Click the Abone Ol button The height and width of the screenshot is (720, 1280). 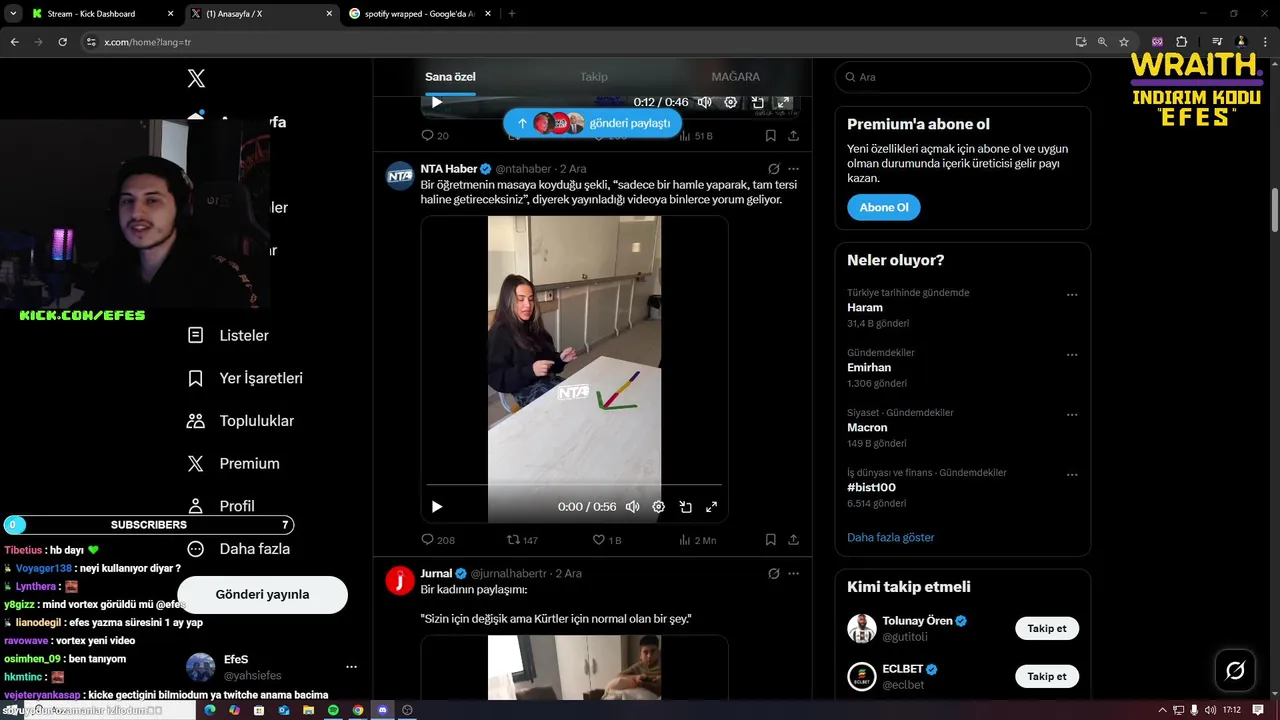[884, 207]
